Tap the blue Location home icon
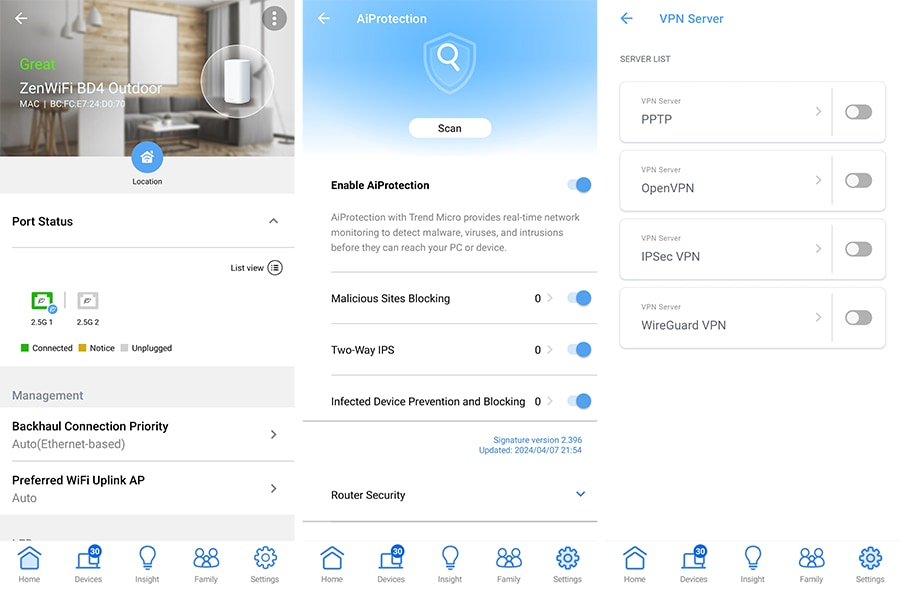900x597 pixels. click(147, 157)
